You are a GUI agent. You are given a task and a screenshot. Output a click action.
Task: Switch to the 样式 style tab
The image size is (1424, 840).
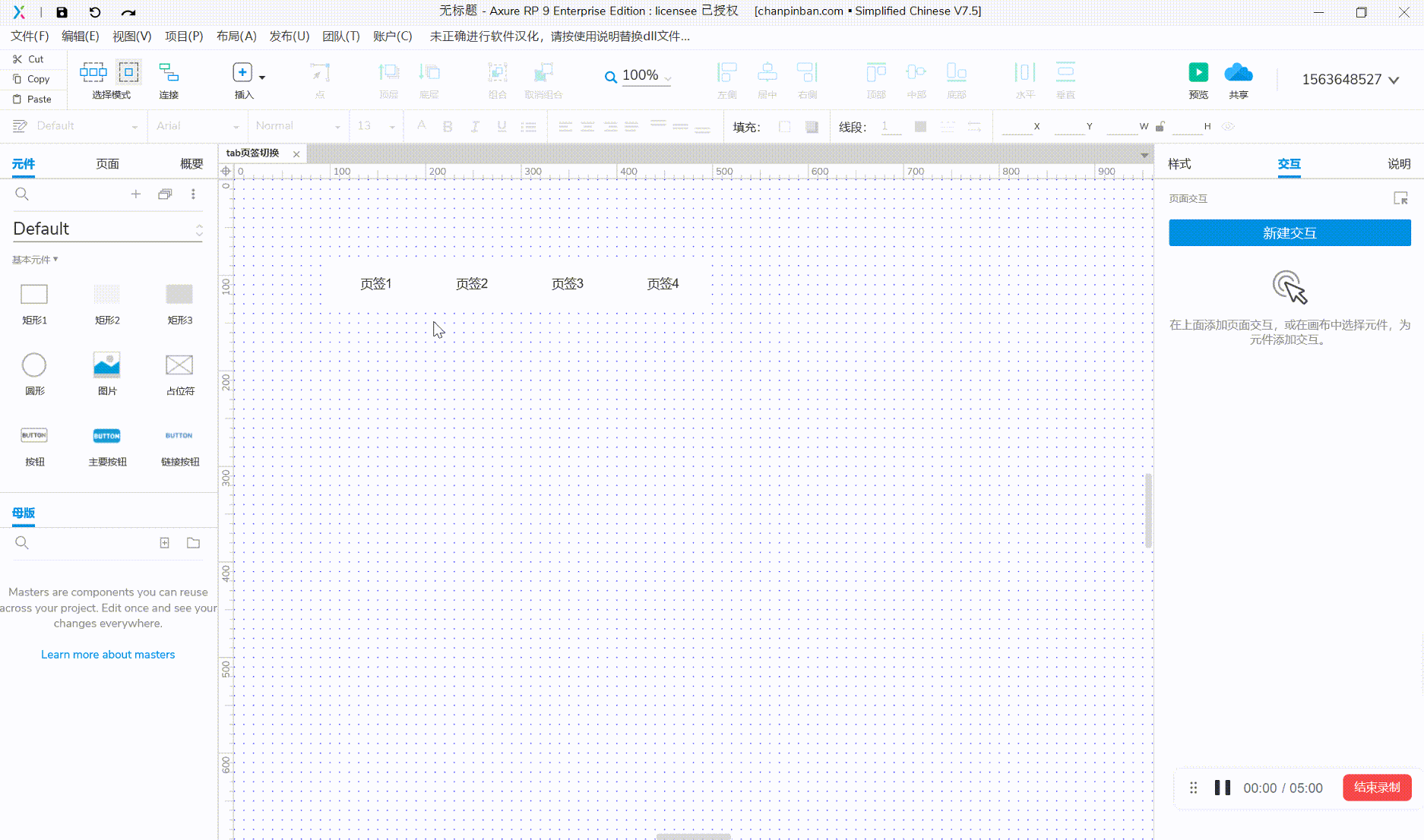click(1179, 164)
